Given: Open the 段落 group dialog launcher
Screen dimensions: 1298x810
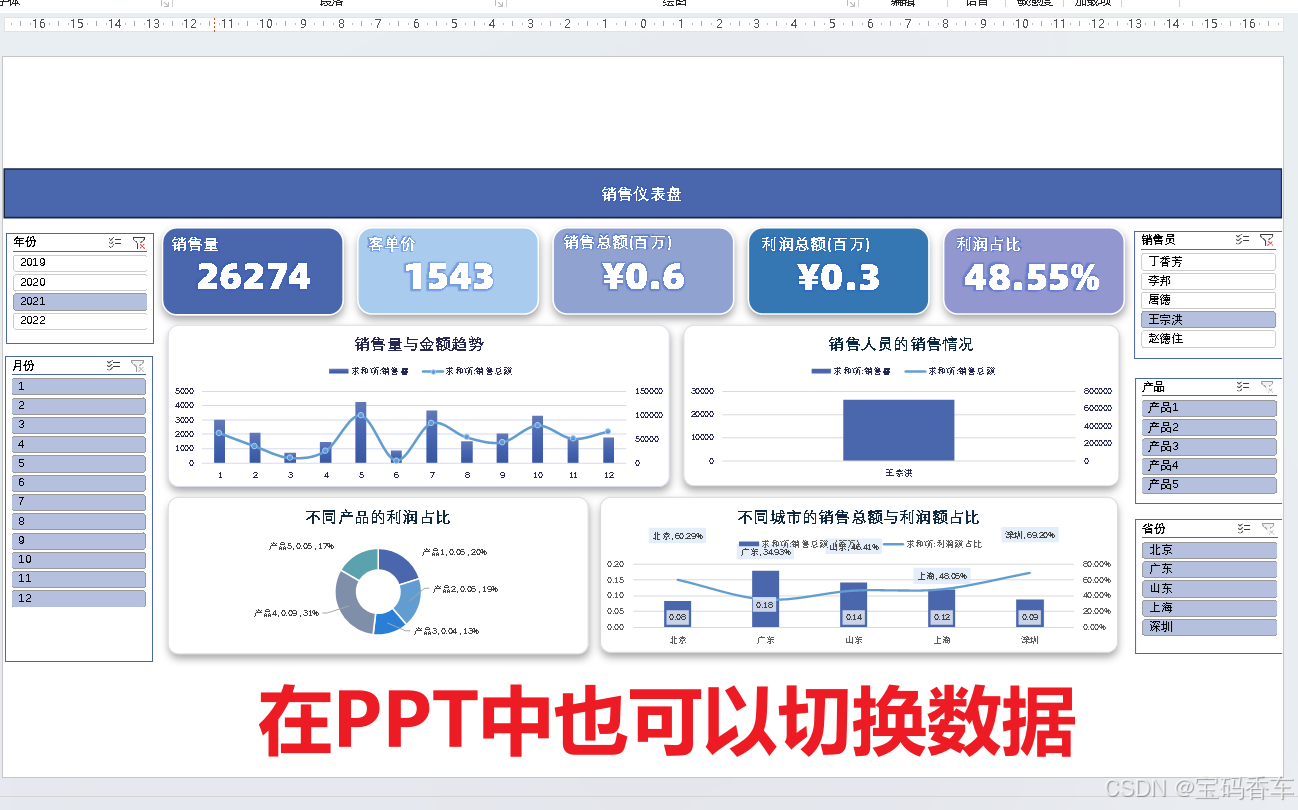Looking at the screenshot, I should 499,4.
